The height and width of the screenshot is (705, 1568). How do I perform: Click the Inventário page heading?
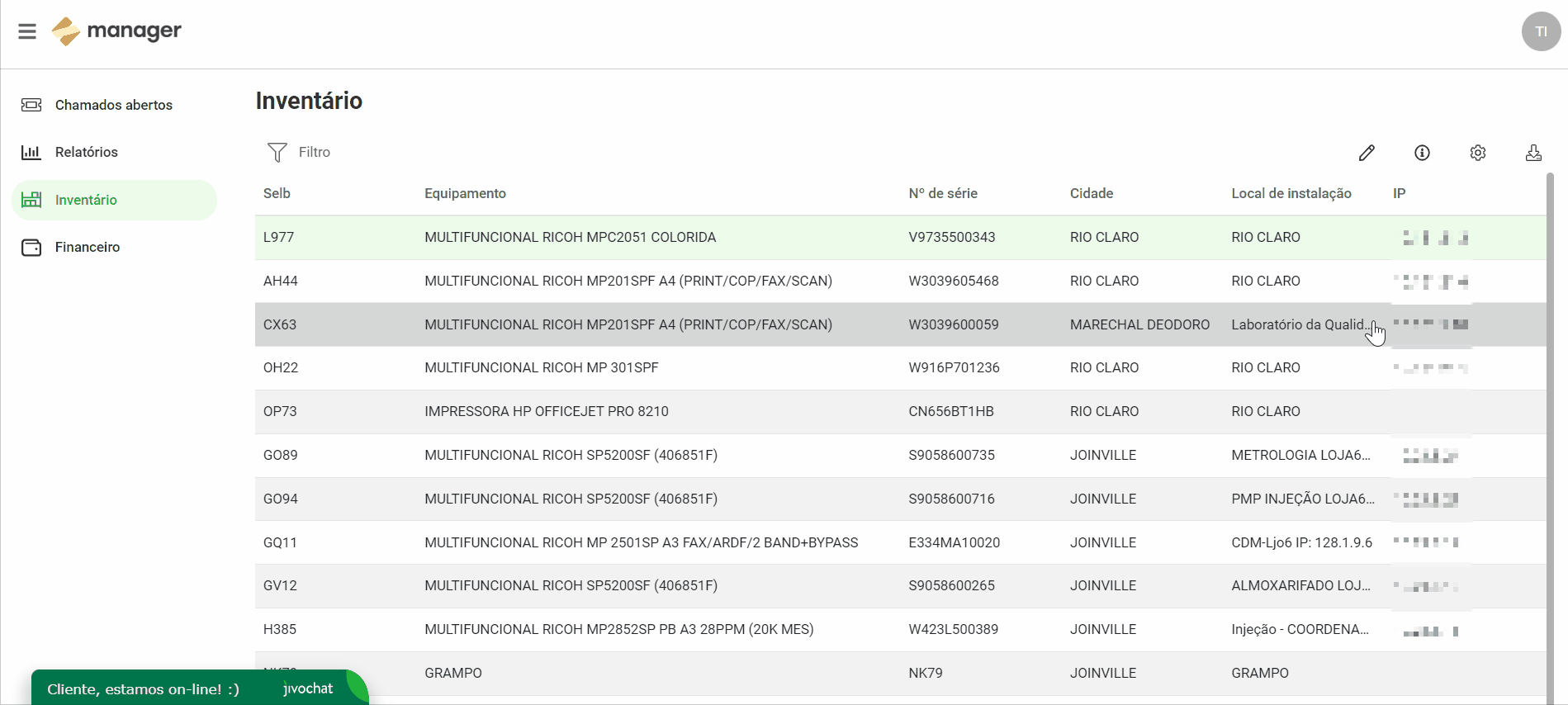pos(309,101)
